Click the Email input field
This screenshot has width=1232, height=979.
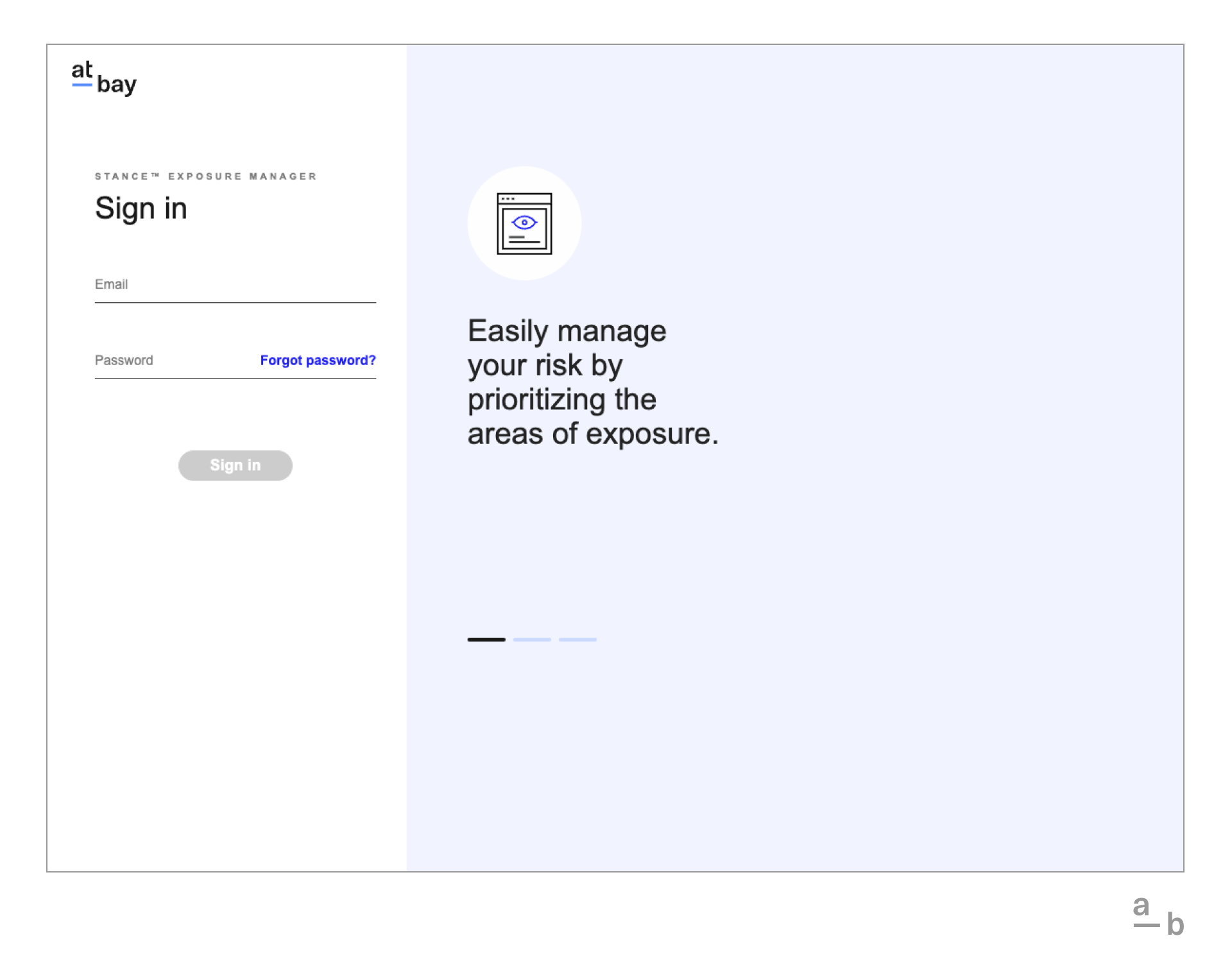pos(235,285)
